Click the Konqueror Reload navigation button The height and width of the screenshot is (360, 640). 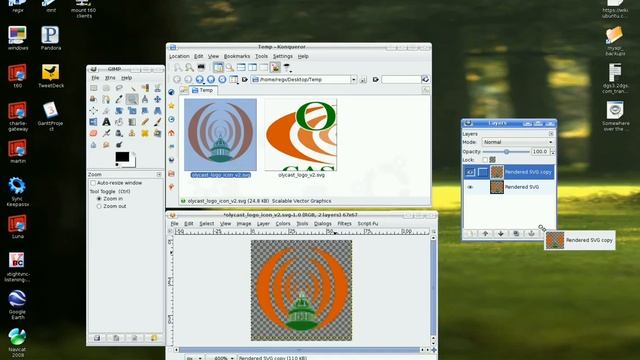222,79
